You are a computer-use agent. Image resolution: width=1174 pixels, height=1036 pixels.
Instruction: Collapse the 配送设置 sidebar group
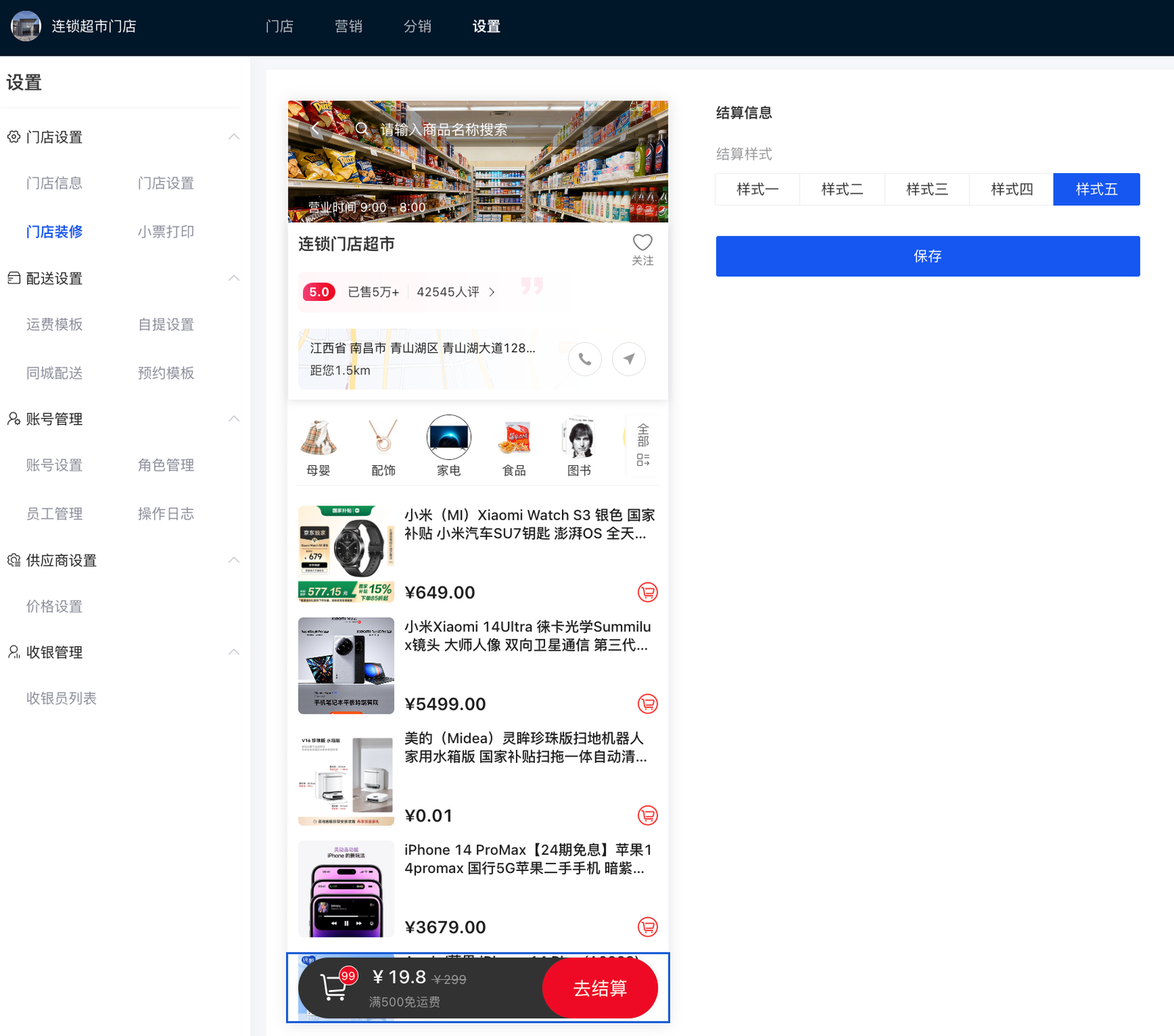coord(234,278)
